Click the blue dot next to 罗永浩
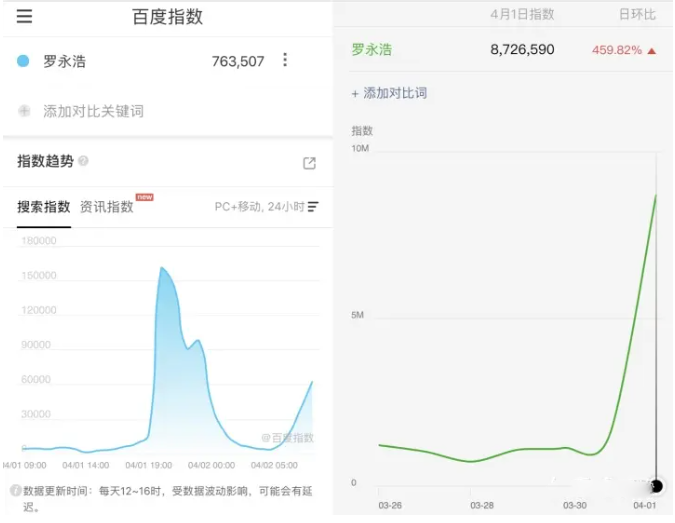Image resolution: width=675 pixels, height=523 pixels. click(x=23, y=61)
